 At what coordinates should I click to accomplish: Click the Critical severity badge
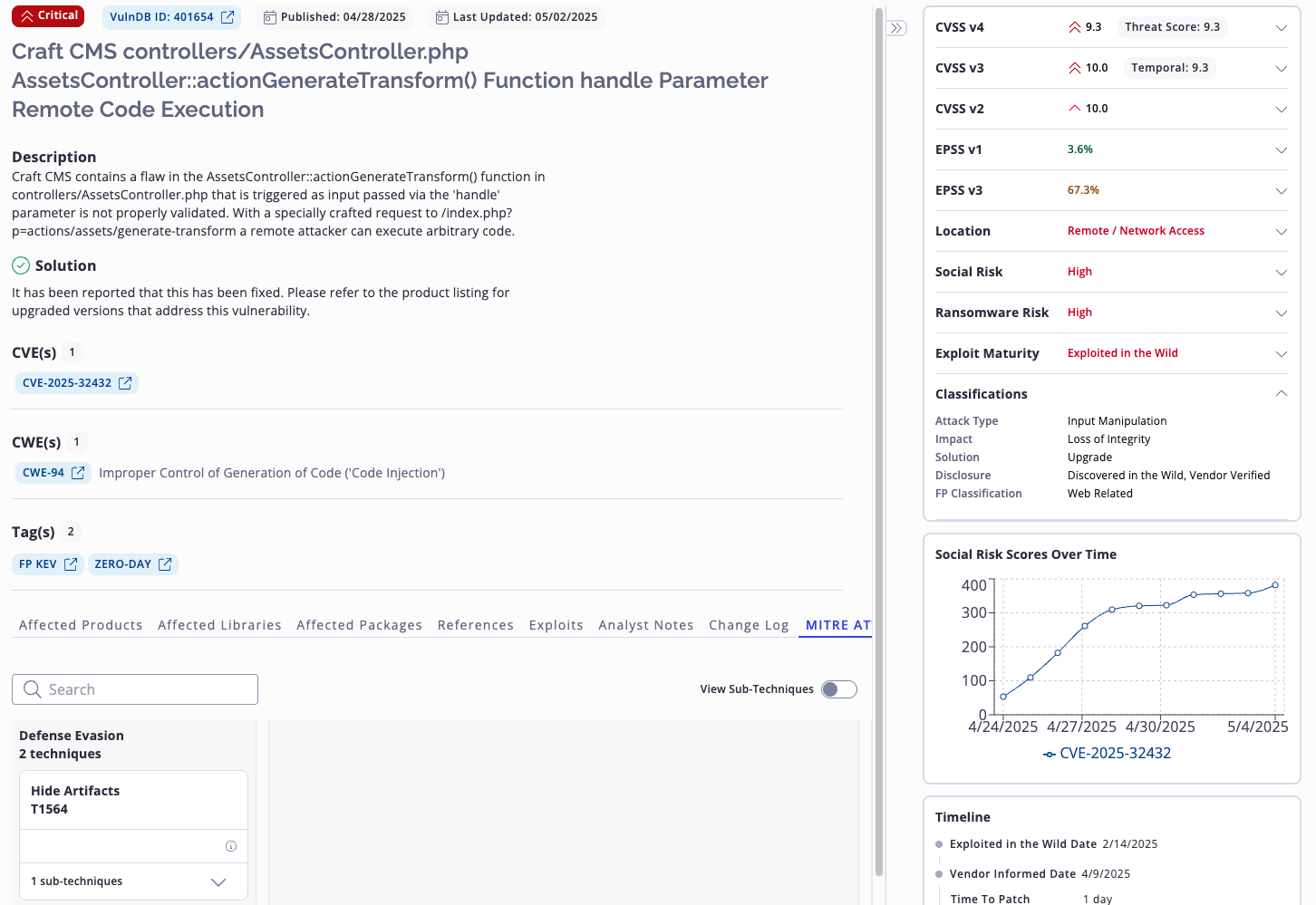(x=48, y=16)
